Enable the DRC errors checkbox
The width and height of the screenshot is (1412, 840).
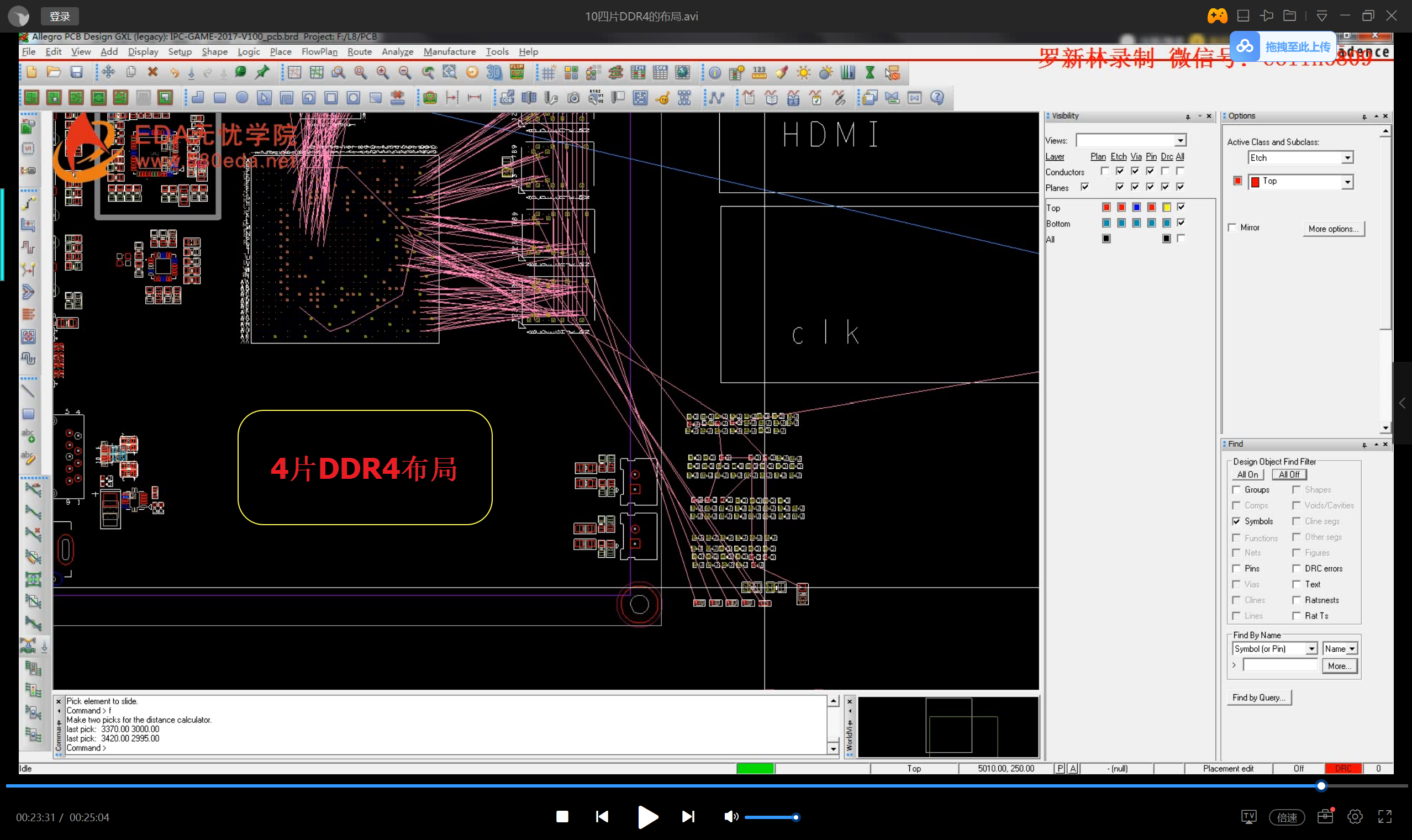[1297, 568]
